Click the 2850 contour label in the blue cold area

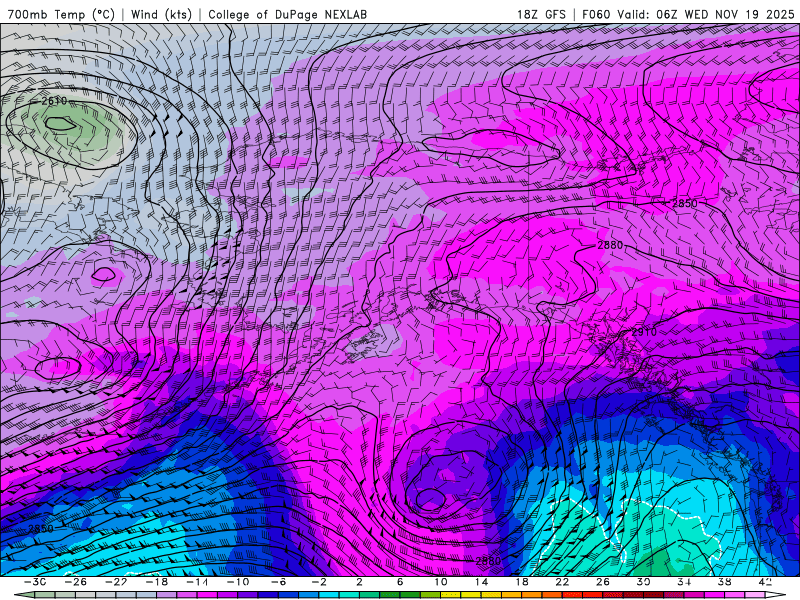pyautogui.click(x=41, y=529)
